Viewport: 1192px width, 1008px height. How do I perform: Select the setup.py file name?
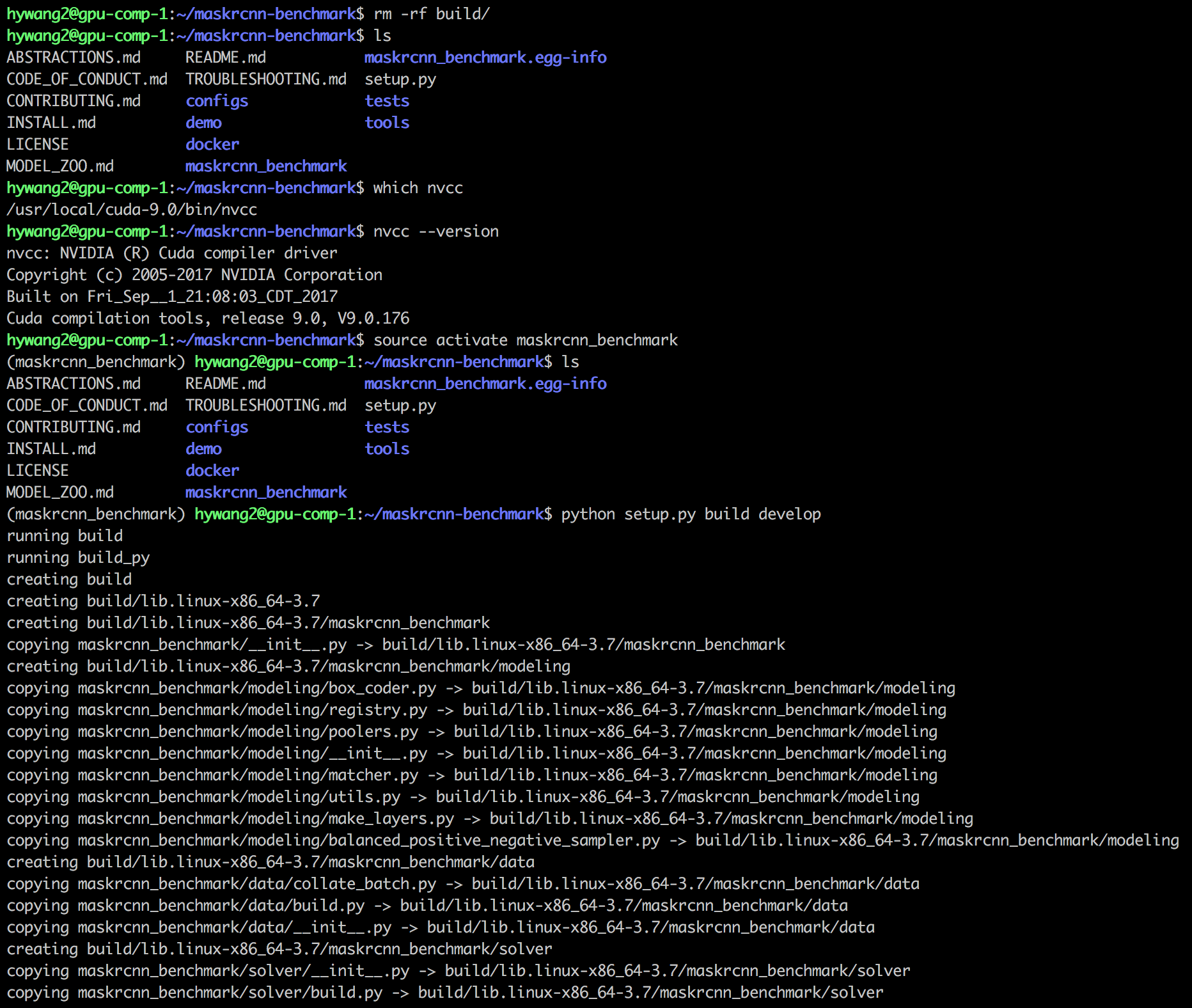[400, 79]
